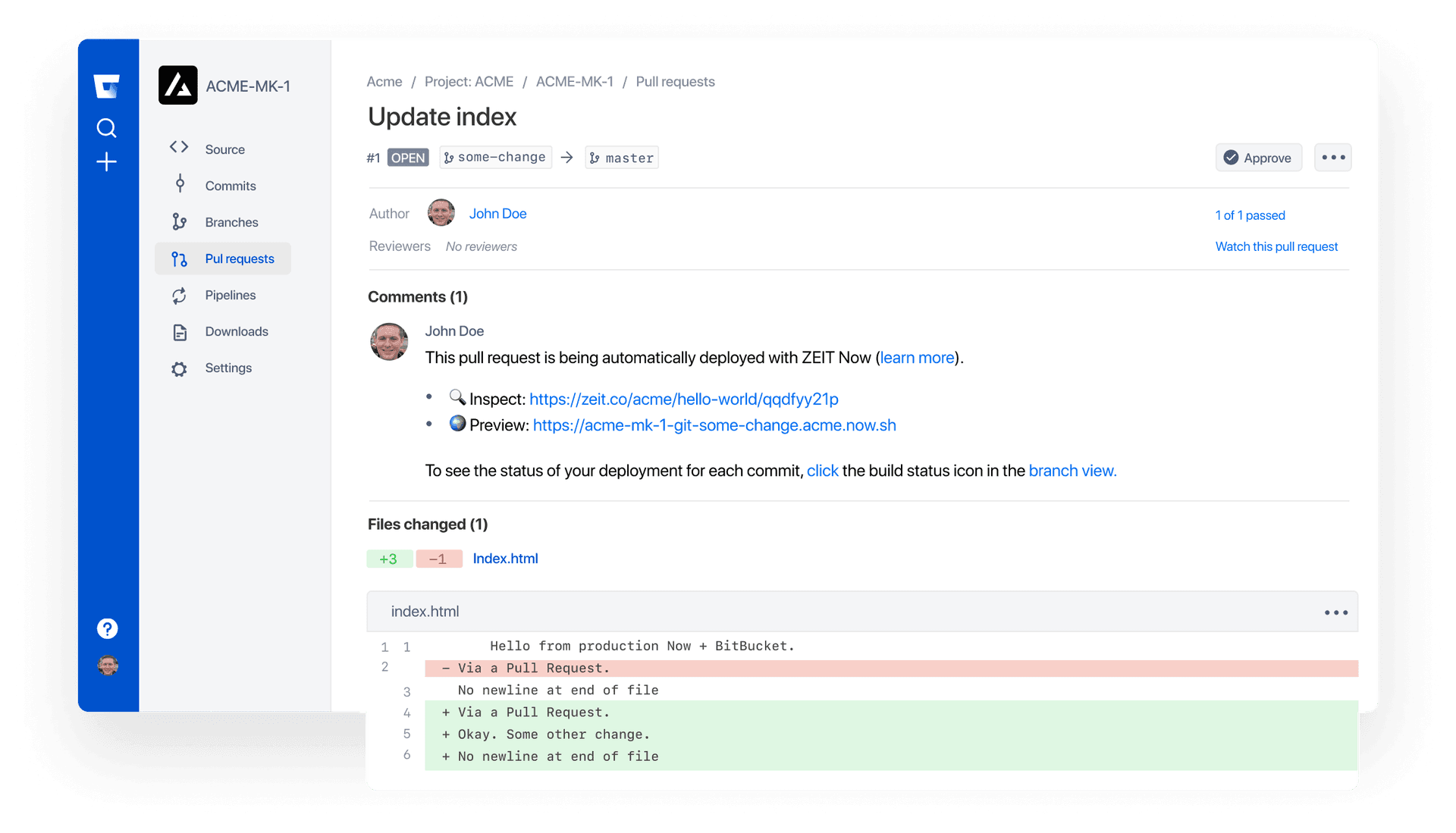Click the plus create icon

107,161
